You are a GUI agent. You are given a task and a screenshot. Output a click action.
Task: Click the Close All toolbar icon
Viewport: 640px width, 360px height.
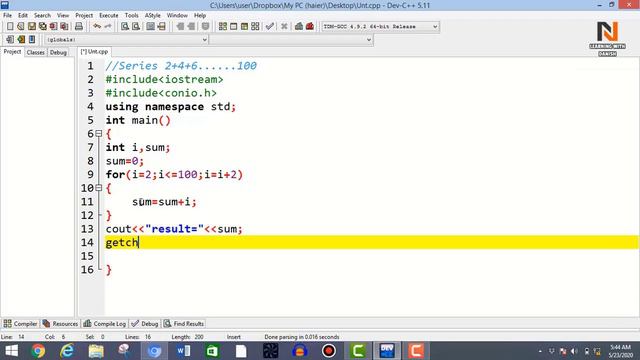tap(64, 27)
